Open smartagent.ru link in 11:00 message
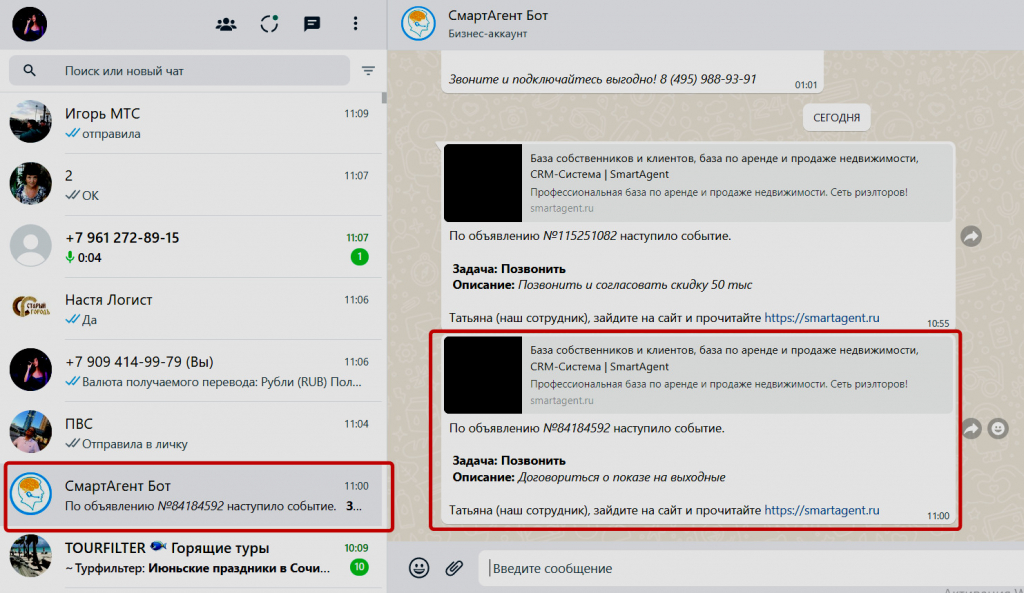 coord(822,510)
